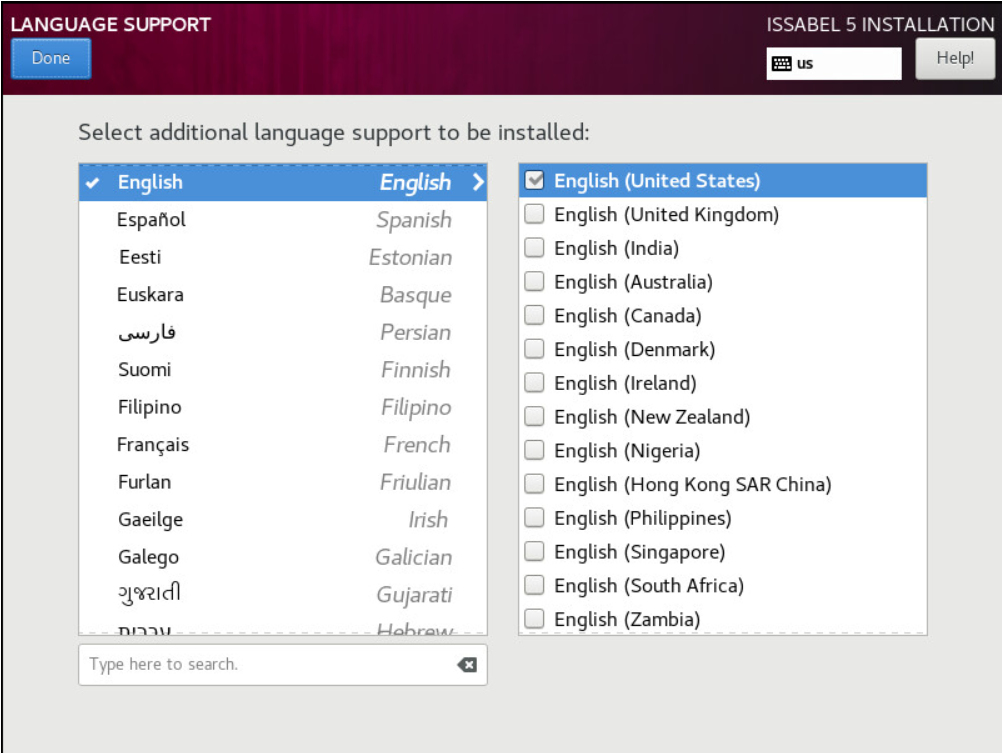Click the checkmark icon beside English
This screenshot has height=754, width=1003.
93,183
